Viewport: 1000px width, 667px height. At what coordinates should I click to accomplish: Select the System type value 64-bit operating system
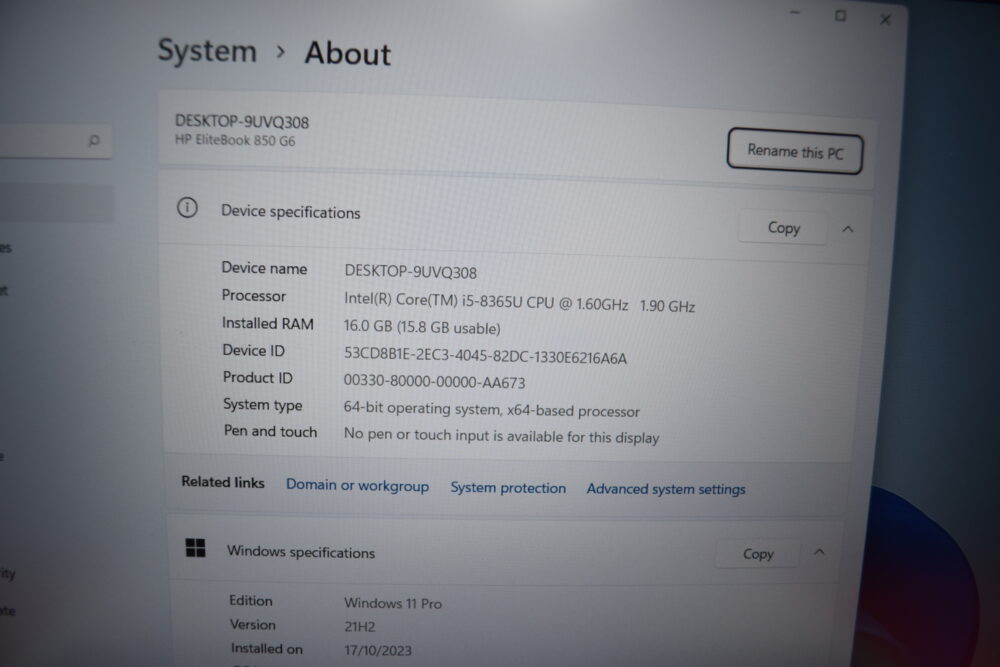tap(492, 409)
